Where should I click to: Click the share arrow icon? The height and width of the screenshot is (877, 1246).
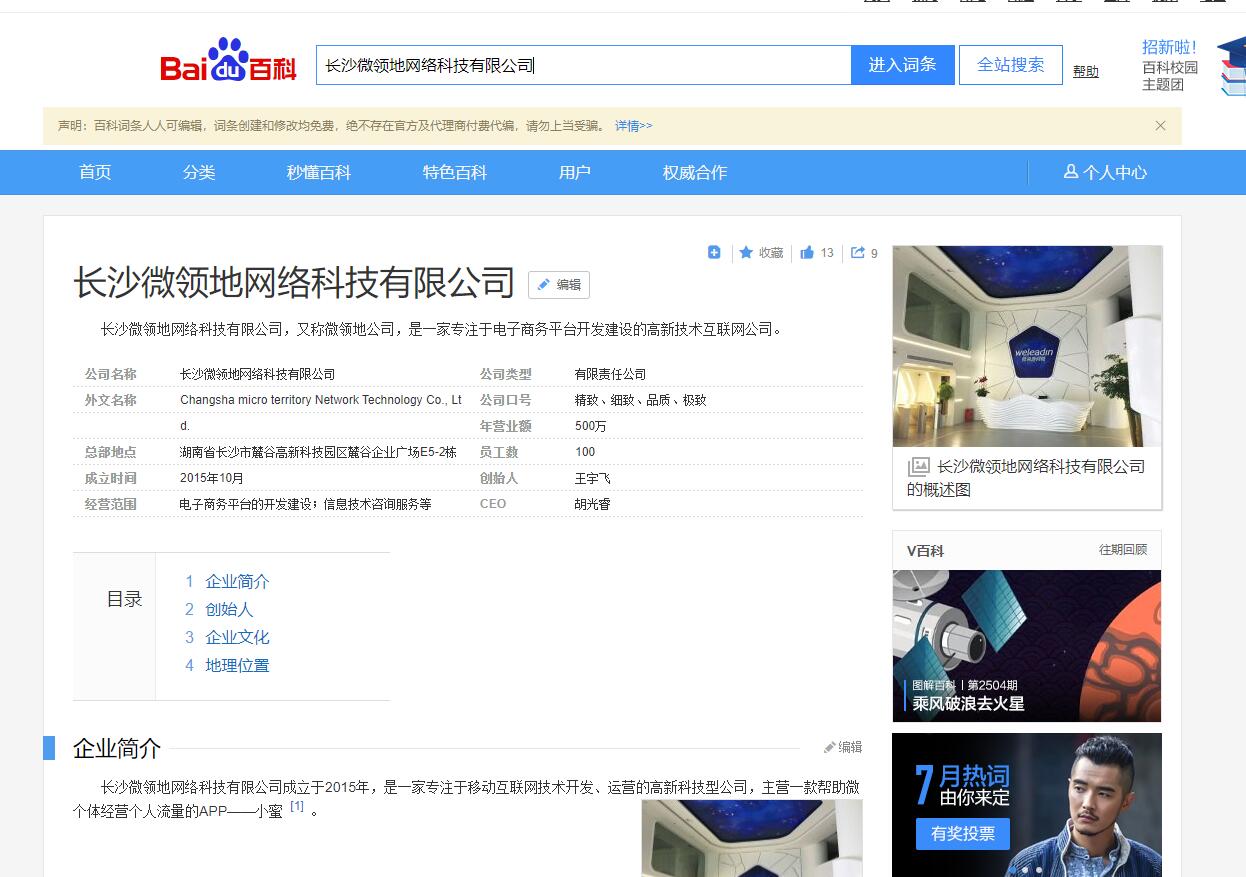coord(858,253)
